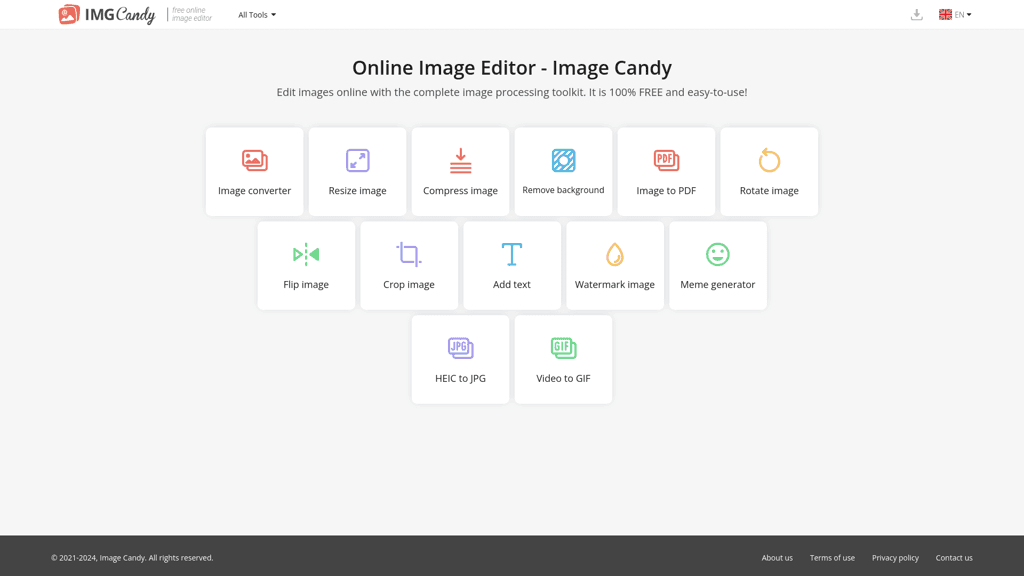Click the Watermark image droplet icon
The height and width of the screenshot is (576, 1024).
pyautogui.click(x=615, y=254)
